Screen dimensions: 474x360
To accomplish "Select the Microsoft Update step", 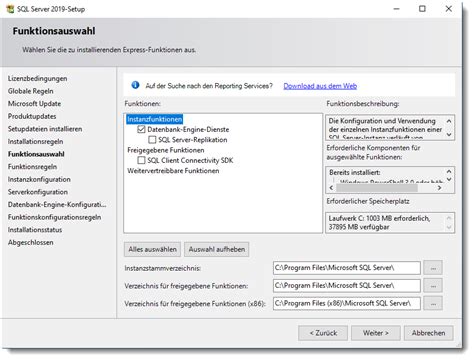I will pyautogui.click(x=34, y=104).
